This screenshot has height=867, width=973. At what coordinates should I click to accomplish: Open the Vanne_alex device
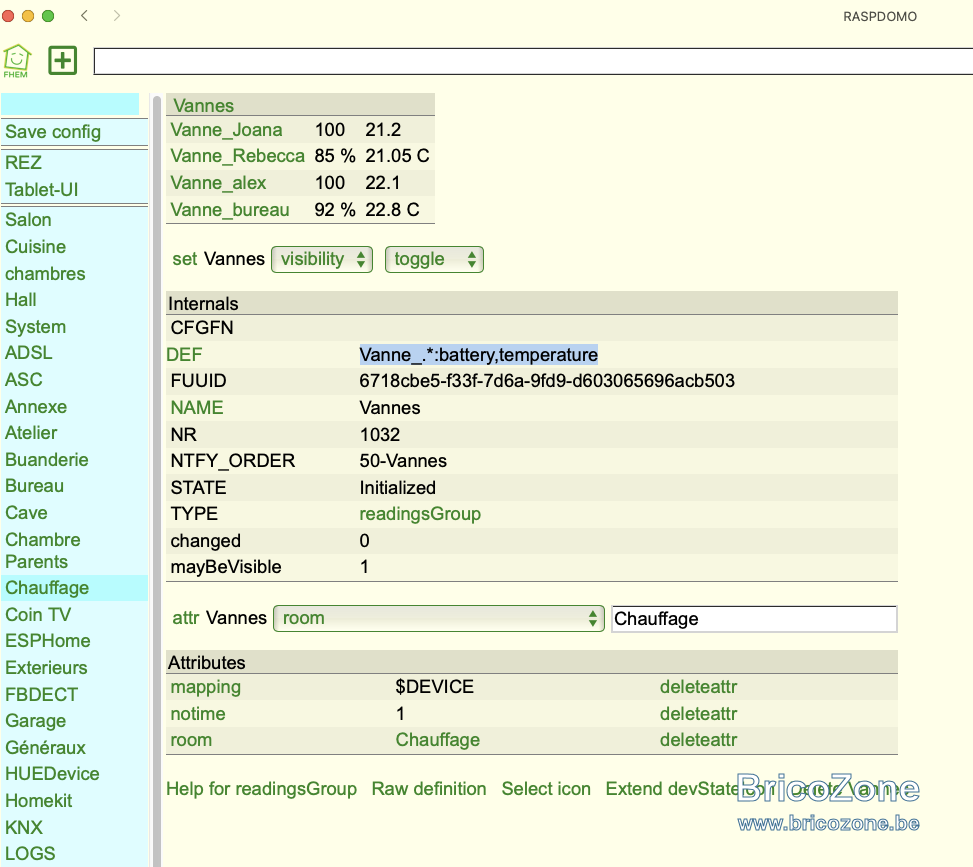218,183
